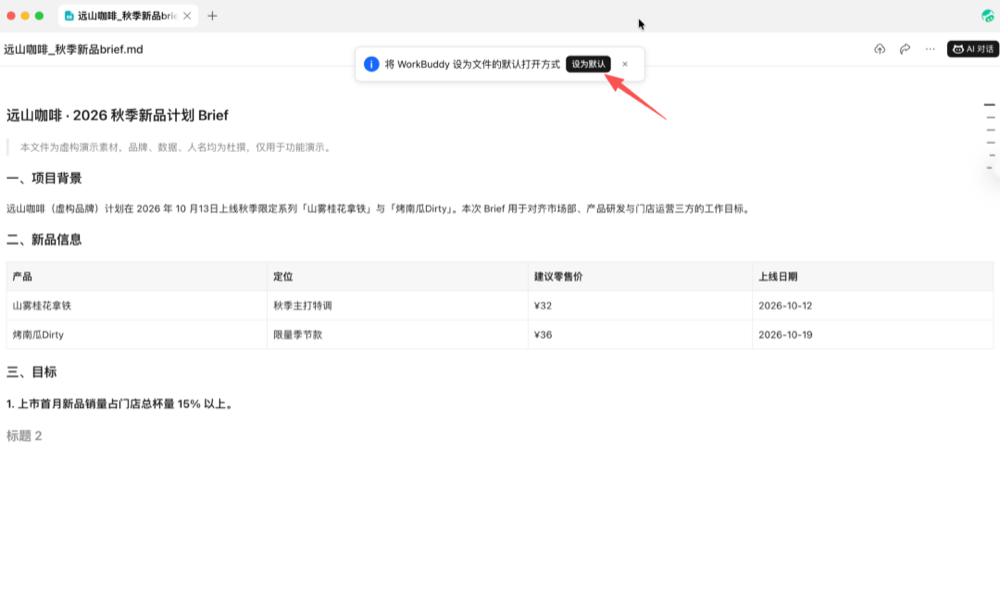Viewport: 1000px width, 591px height.
Task: Select the 远山咖啡_秋季新品brief tab
Action: [128, 16]
